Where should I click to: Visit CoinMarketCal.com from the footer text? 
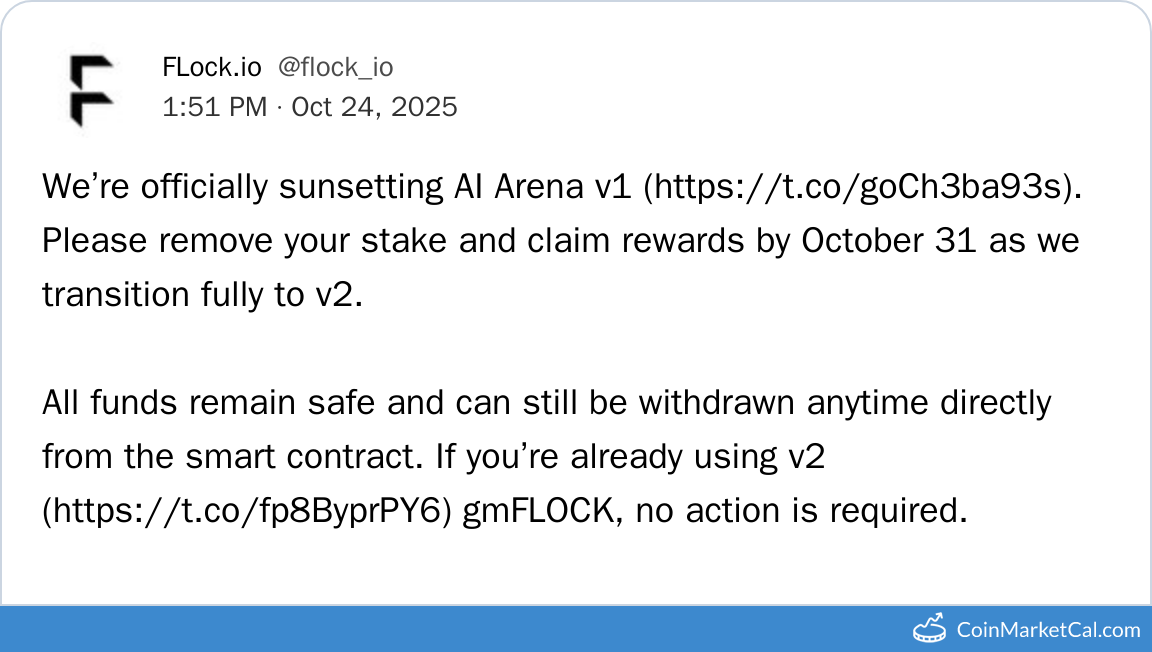(x=1048, y=630)
